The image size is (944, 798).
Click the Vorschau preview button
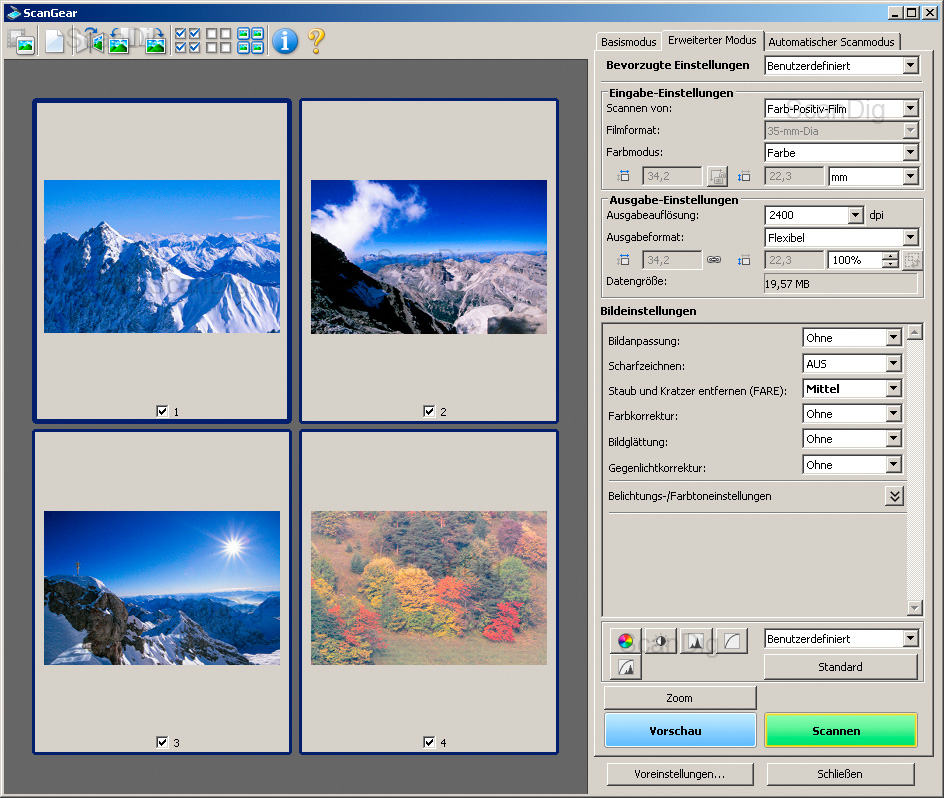(679, 730)
